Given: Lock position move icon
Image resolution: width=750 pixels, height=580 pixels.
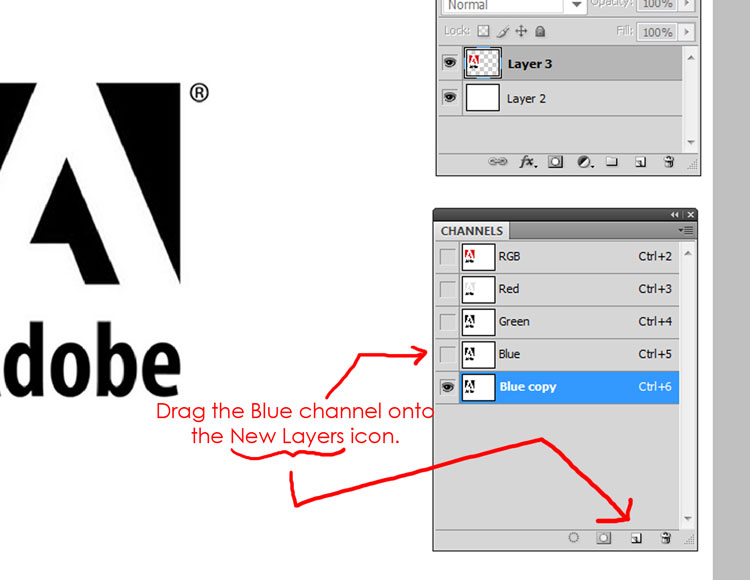Looking at the screenshot, I should [521, 31].
